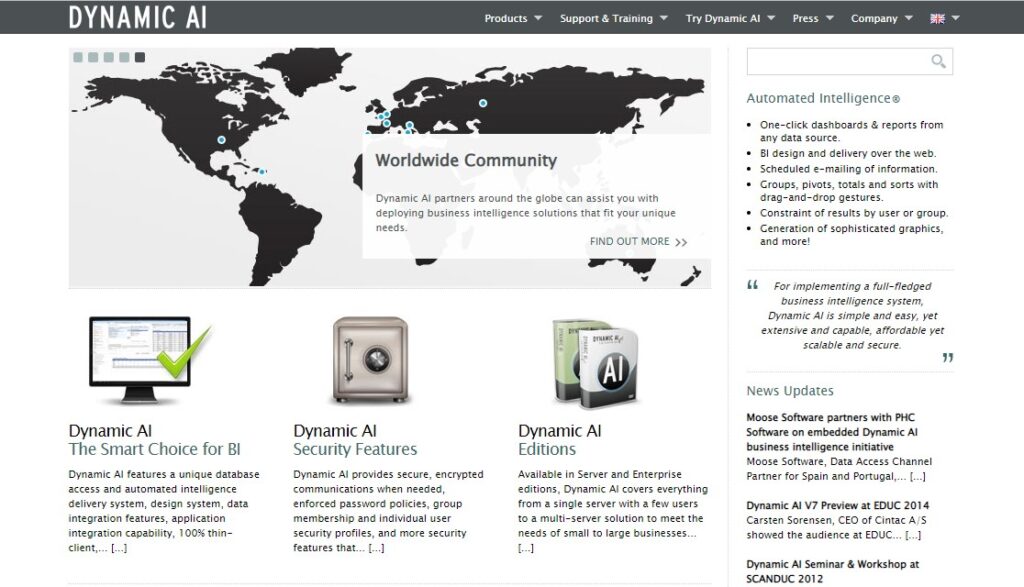The image size is (1024, 587).
Task: Open Dynamic AI Seminar & Workshop at SCANDUC 2012
Action: pyautogui.click(x=833, y=571)
